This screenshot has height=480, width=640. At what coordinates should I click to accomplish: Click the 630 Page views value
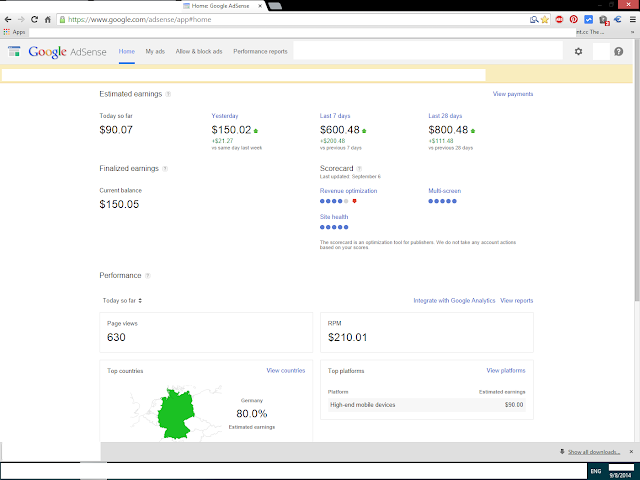click(x=116, y=338)
